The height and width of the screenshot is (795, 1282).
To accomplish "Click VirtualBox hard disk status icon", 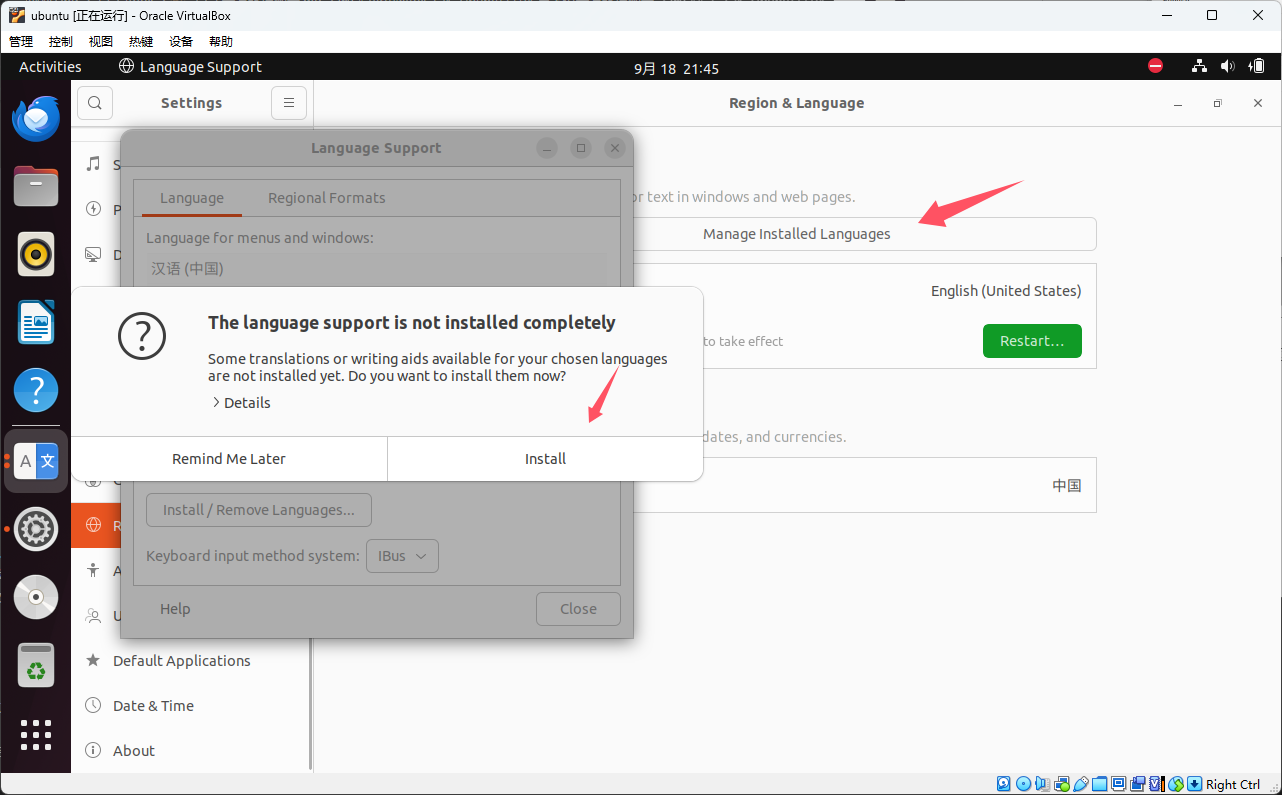I will tap(1004, 784).
